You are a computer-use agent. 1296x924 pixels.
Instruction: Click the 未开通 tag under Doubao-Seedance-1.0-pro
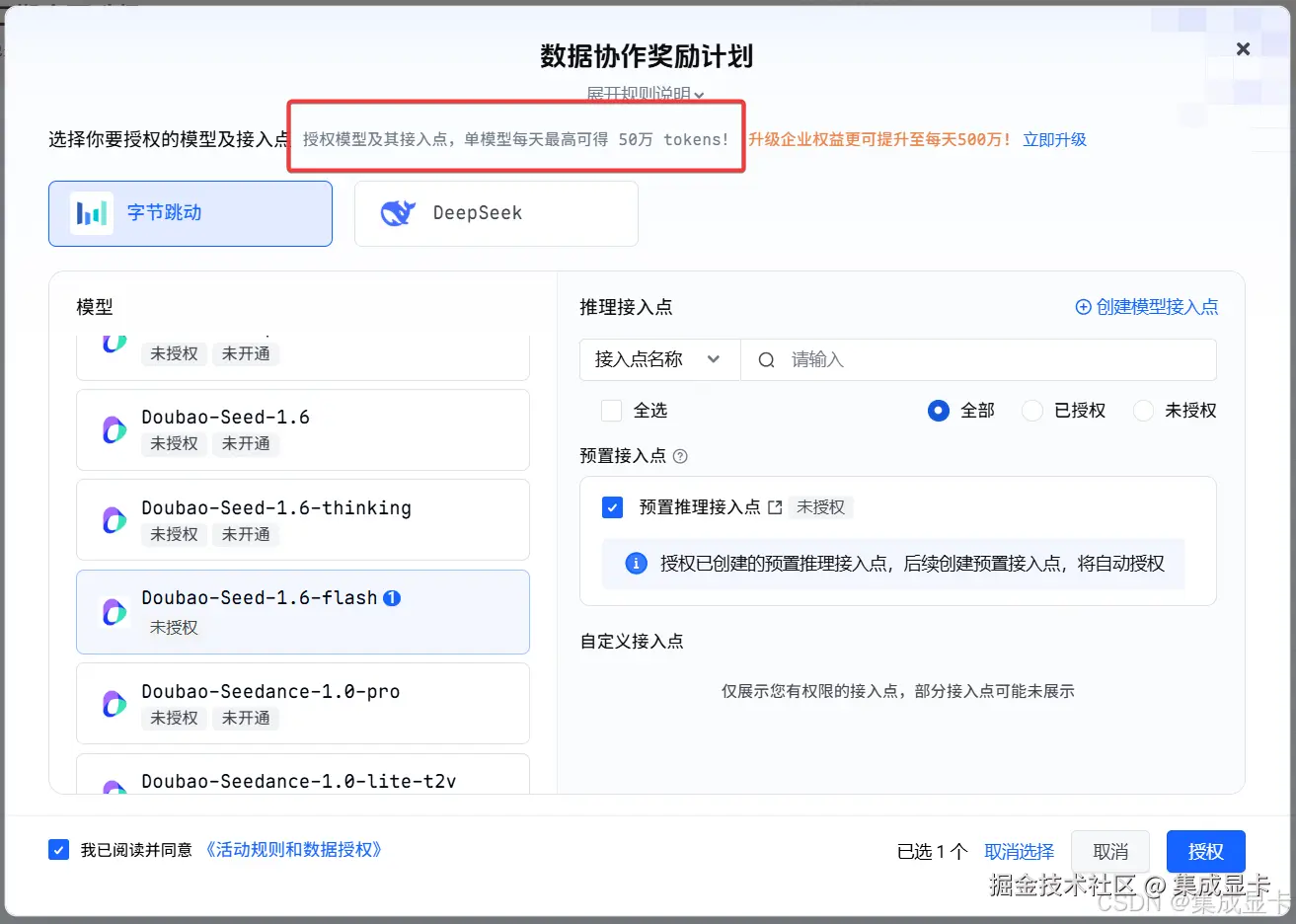pyautogui.click(x=246, y=718)
